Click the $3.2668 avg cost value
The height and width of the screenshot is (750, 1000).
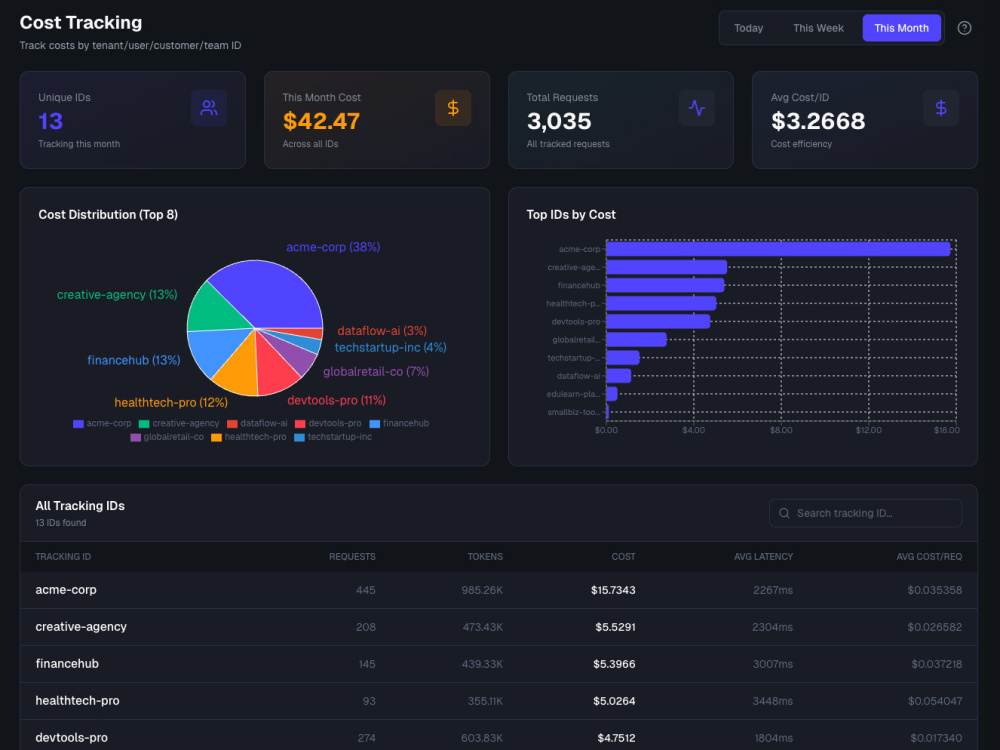(x=818, y=121)
